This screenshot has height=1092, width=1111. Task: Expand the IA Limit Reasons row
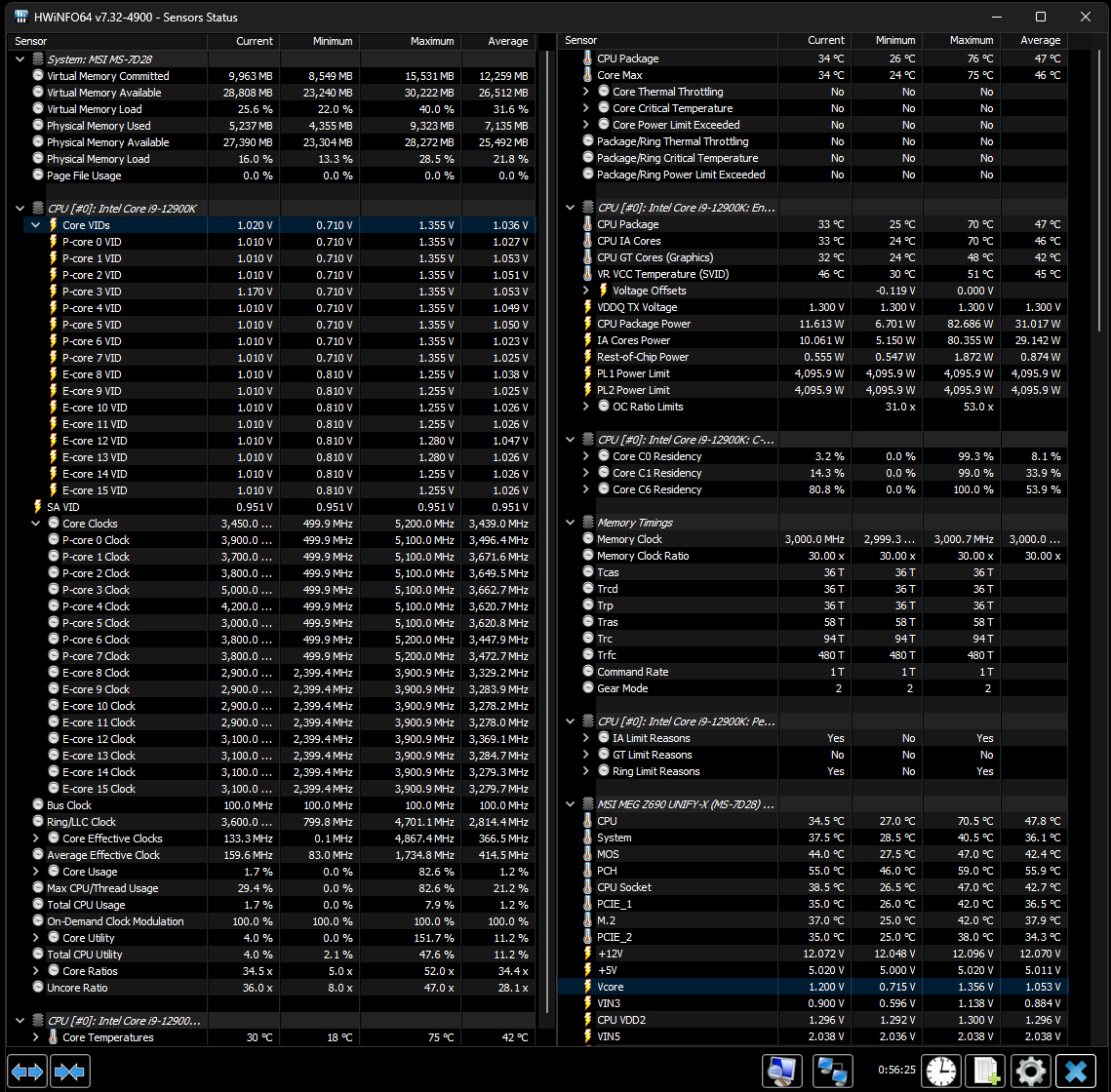click(586, 738)
